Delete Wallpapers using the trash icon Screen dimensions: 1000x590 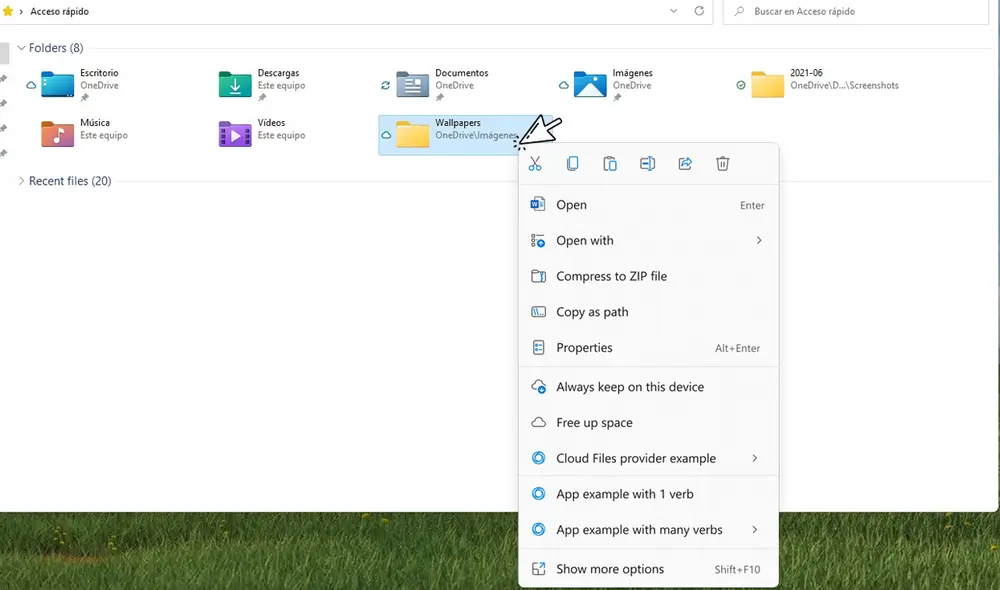click(722, 163)
